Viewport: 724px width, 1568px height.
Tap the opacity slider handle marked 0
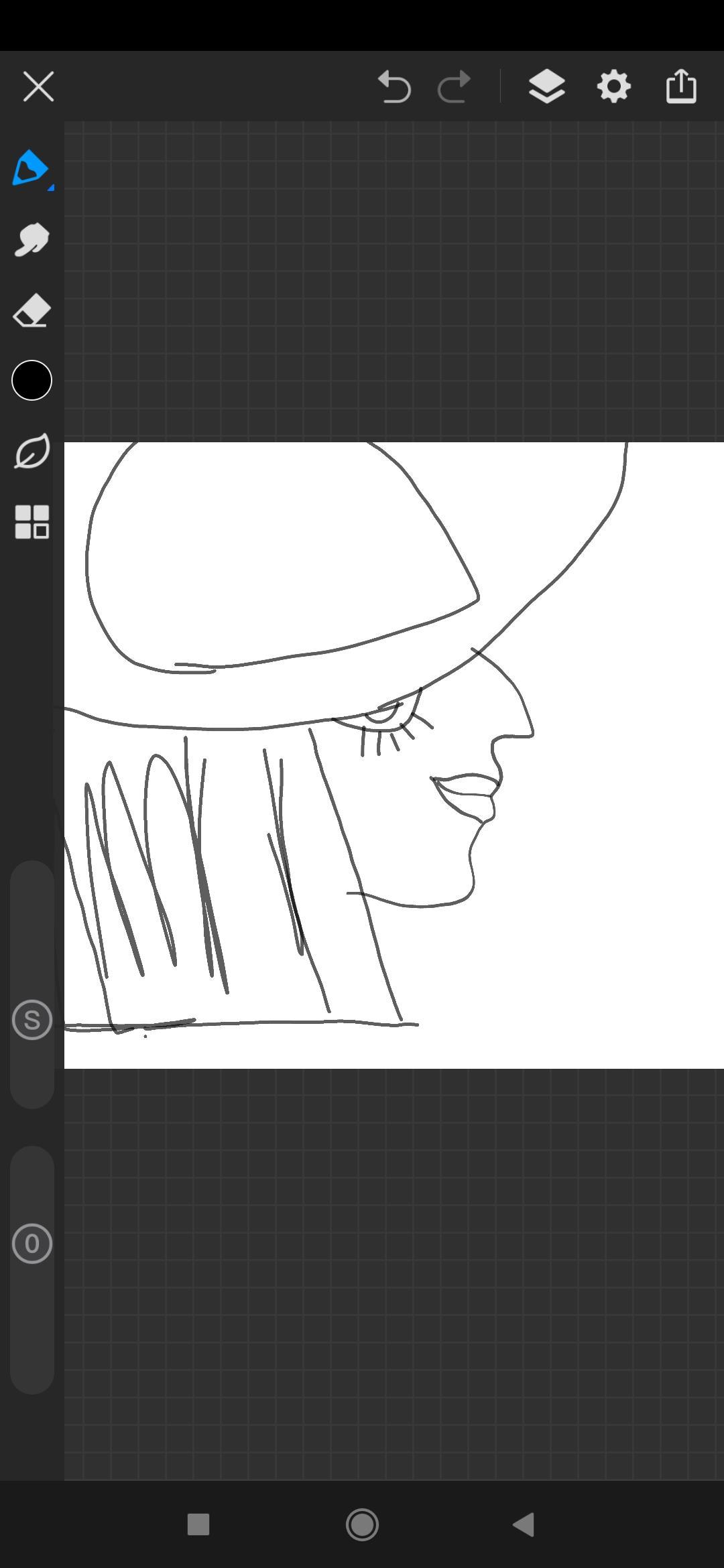32,1244
